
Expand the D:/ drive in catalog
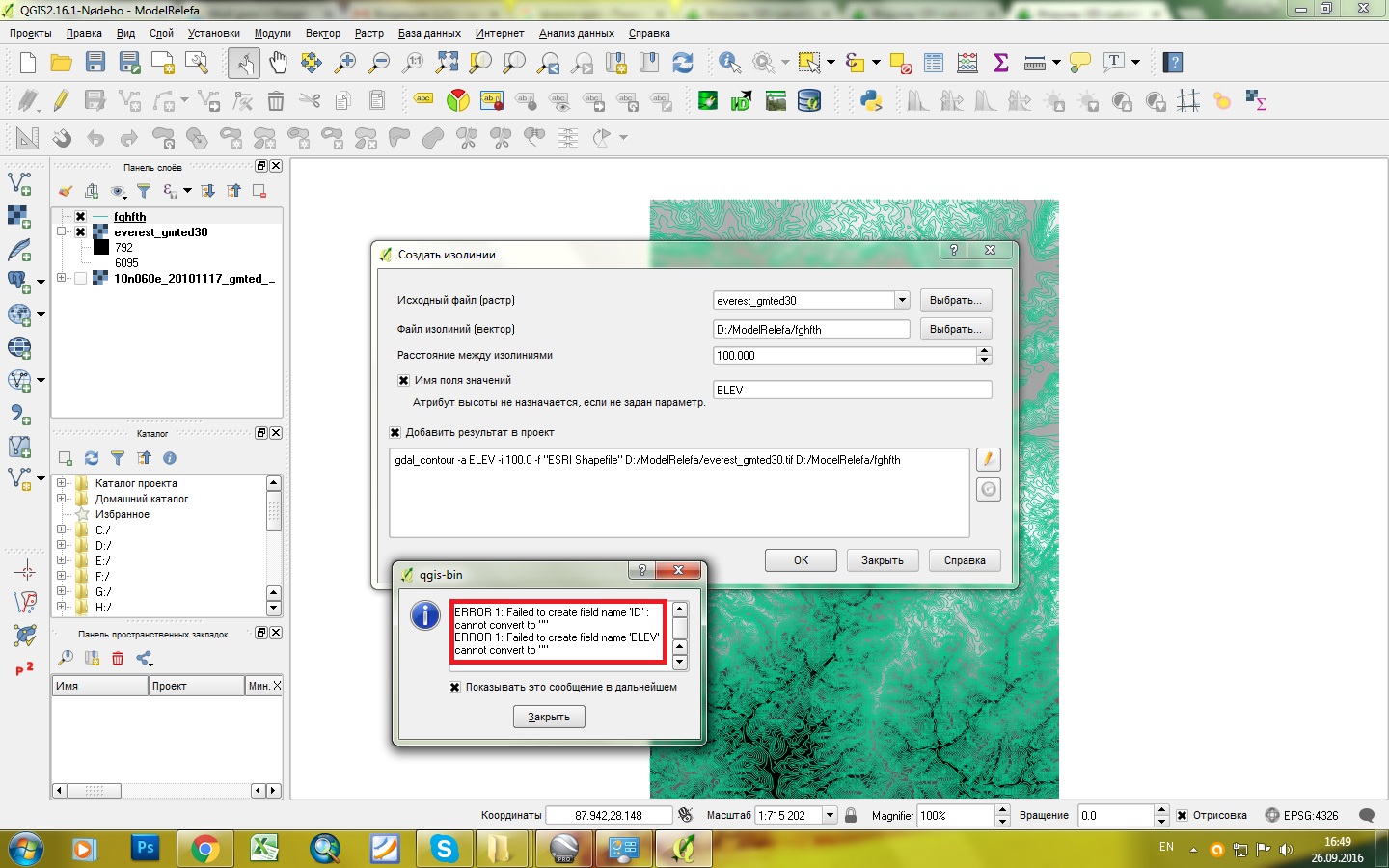tap(62, 545)
